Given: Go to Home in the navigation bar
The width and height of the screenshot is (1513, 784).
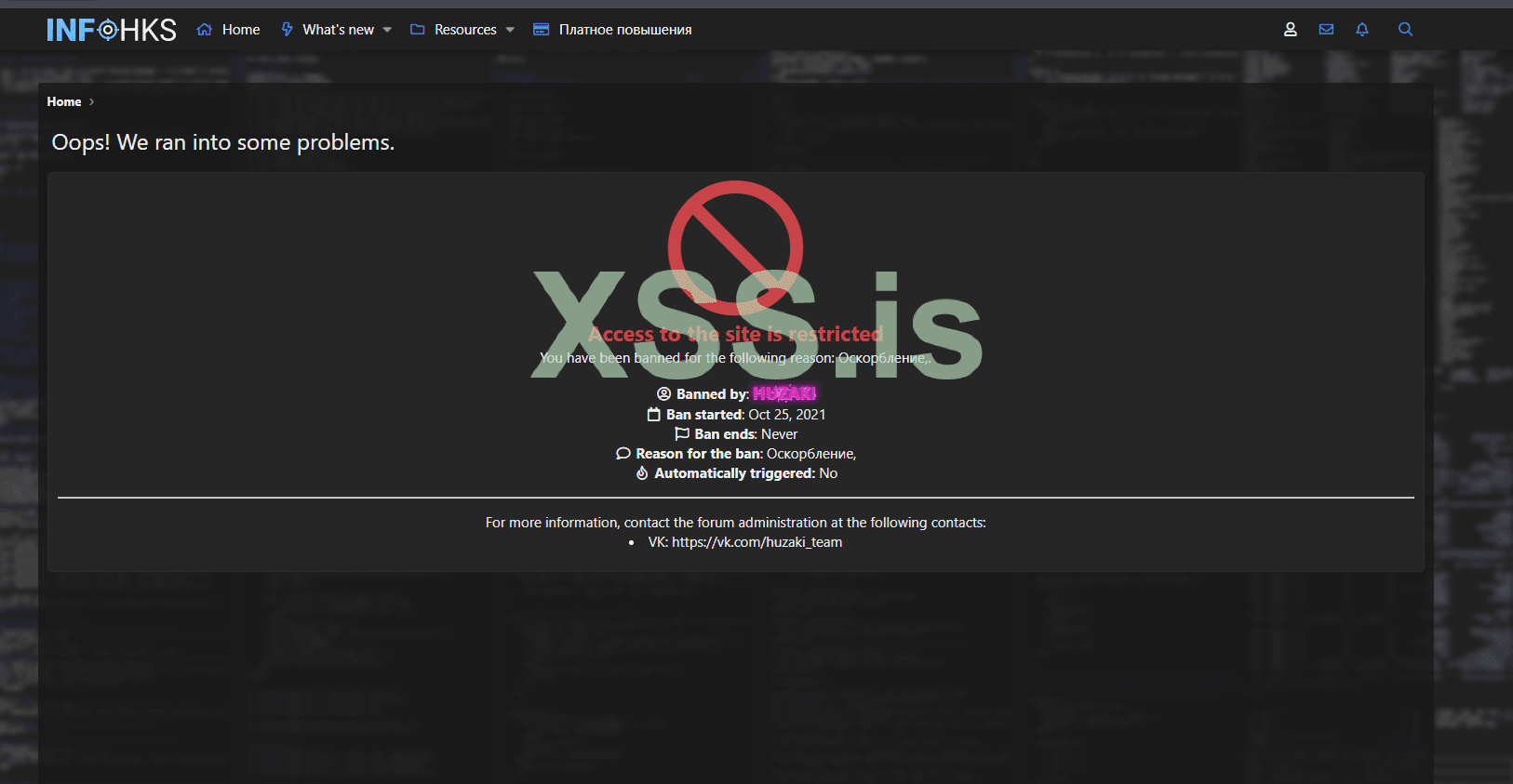Looking at the screenshot, I should [241, 30].
